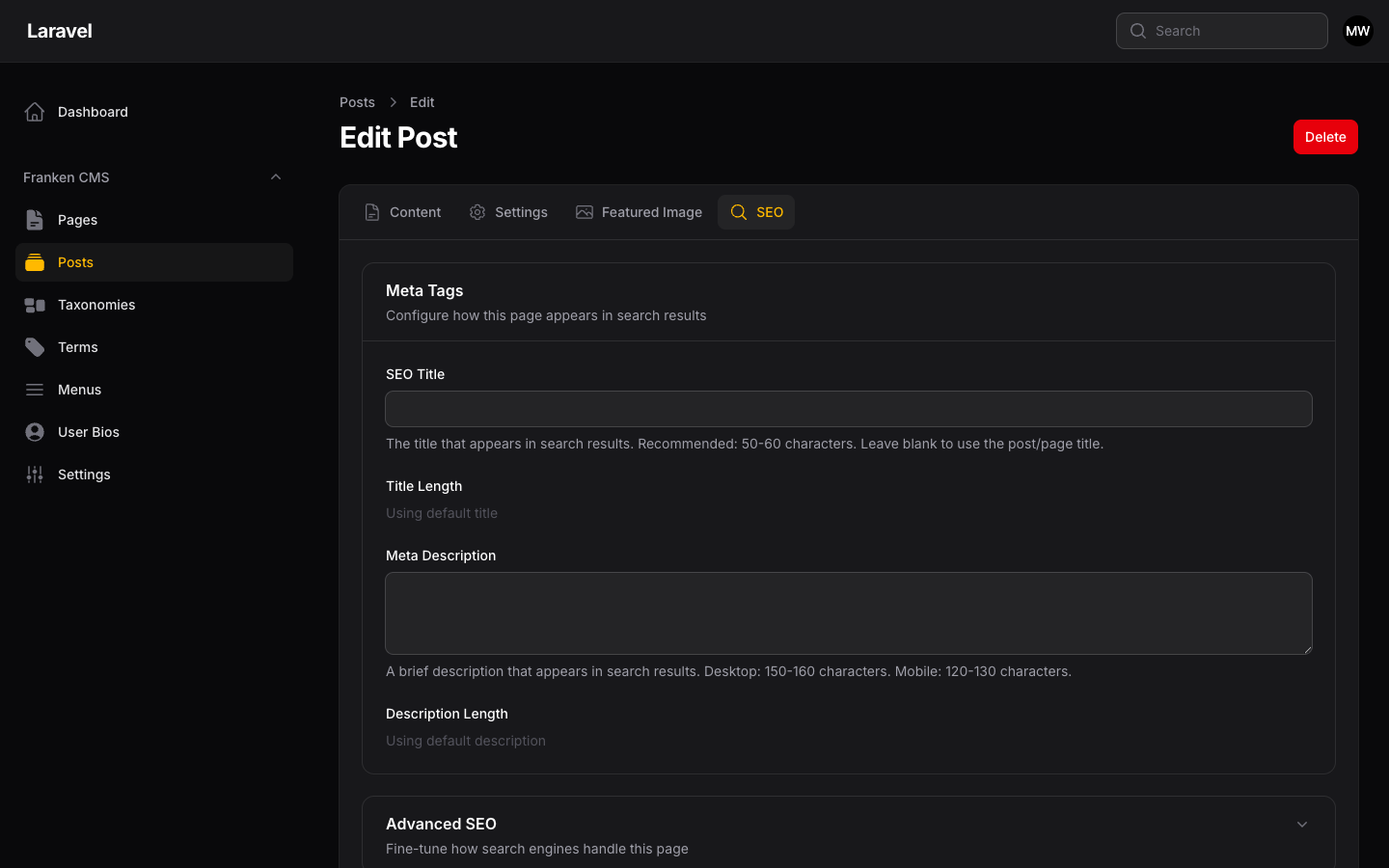
Task: Click the MW avatar in the top bar
Action: (1357, 31)
